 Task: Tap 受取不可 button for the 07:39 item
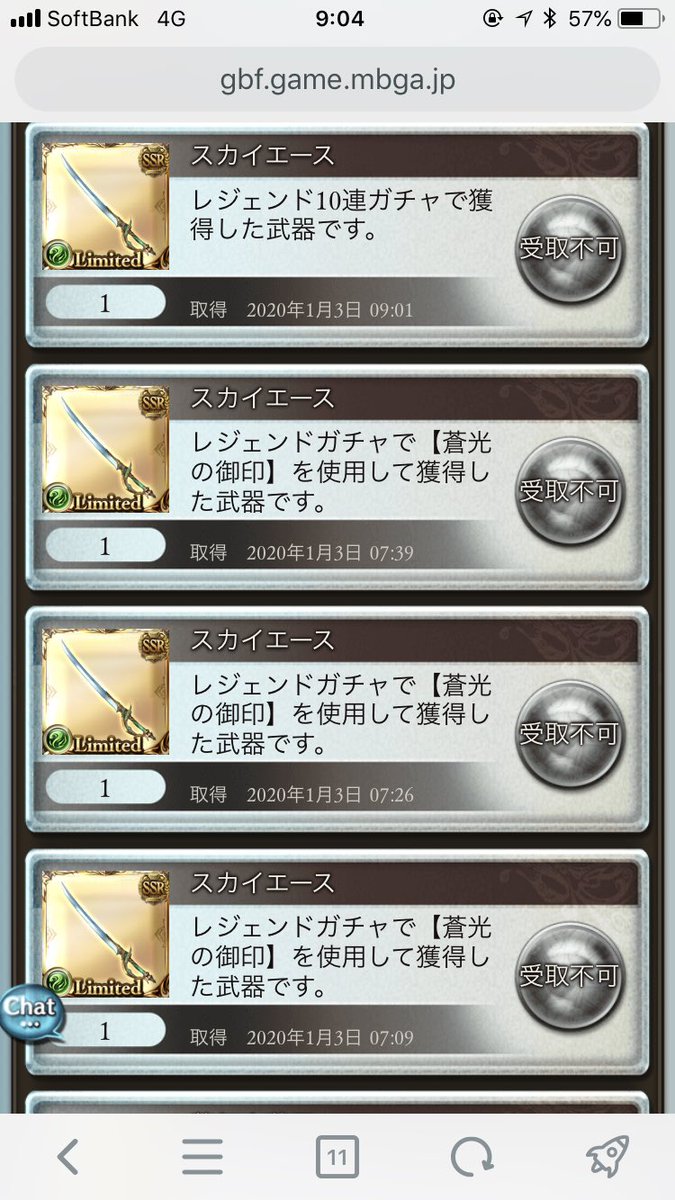pyautogui.click(x=569, y=491)
